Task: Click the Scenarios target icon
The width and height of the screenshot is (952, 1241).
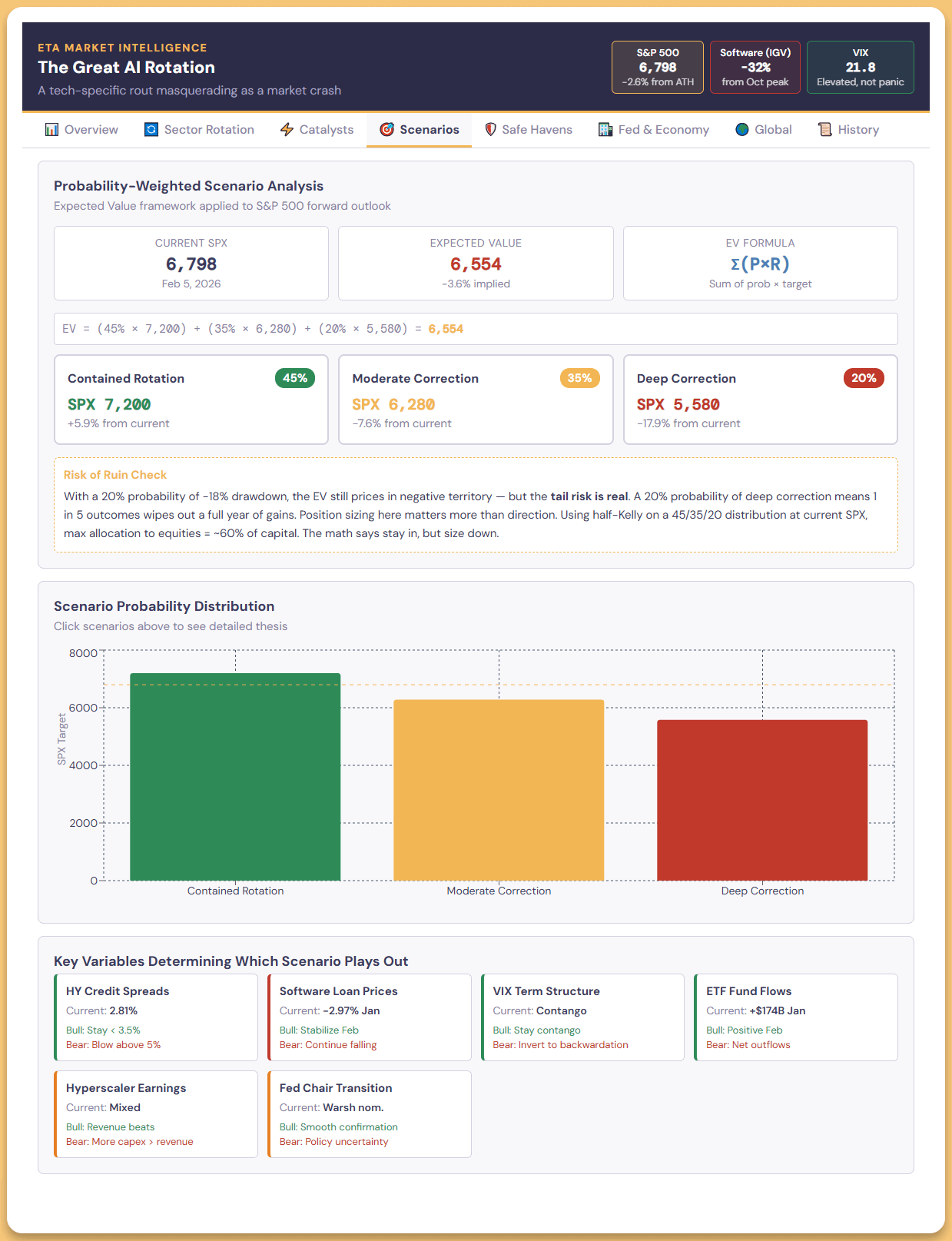Action: pos(387,130)
